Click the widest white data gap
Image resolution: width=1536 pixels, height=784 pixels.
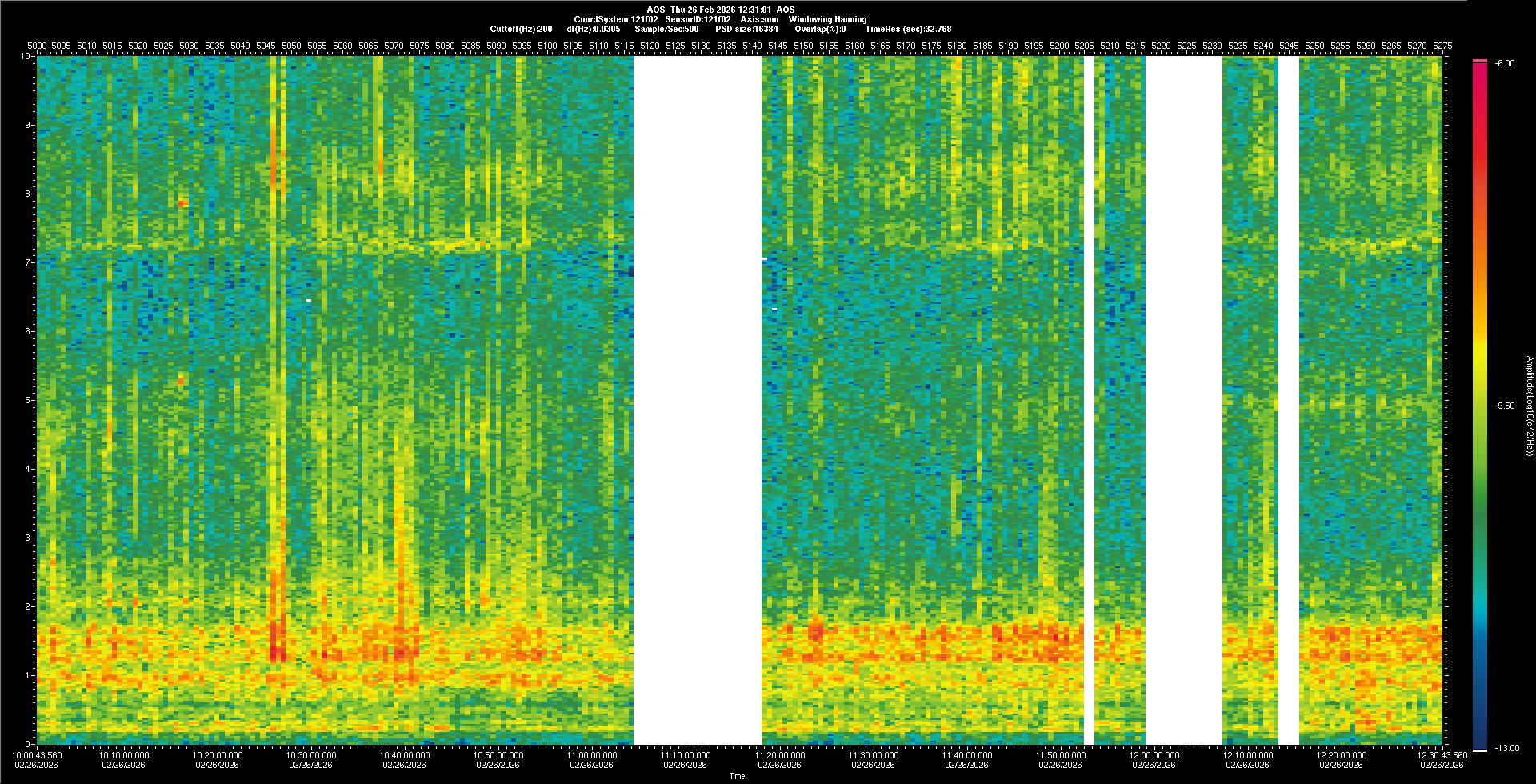coord(697,400)
